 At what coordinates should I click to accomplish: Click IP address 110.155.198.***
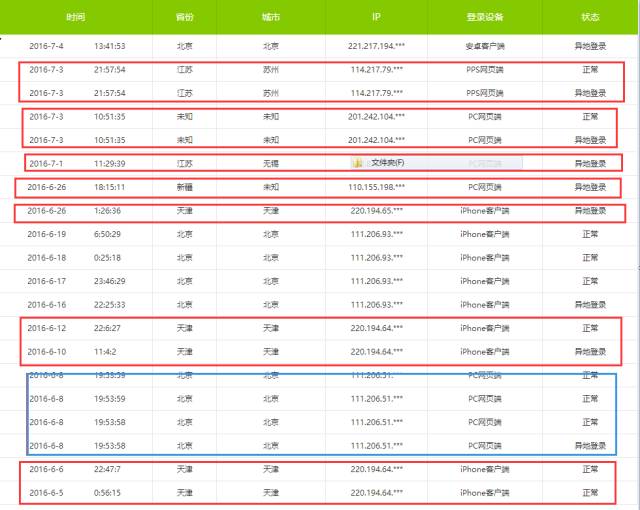click(376, 187)
